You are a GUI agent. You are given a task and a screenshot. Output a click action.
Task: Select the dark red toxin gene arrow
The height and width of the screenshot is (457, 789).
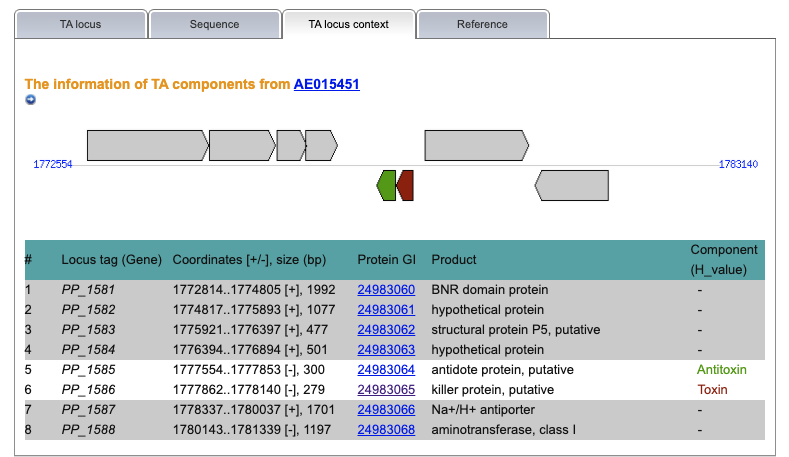coord(405,186)
